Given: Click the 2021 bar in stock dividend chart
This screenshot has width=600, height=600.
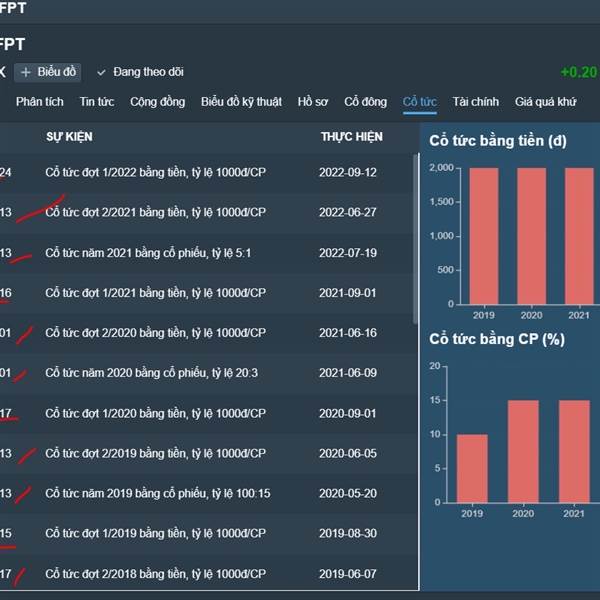Looking at the screenshot, I should point(574,452).
